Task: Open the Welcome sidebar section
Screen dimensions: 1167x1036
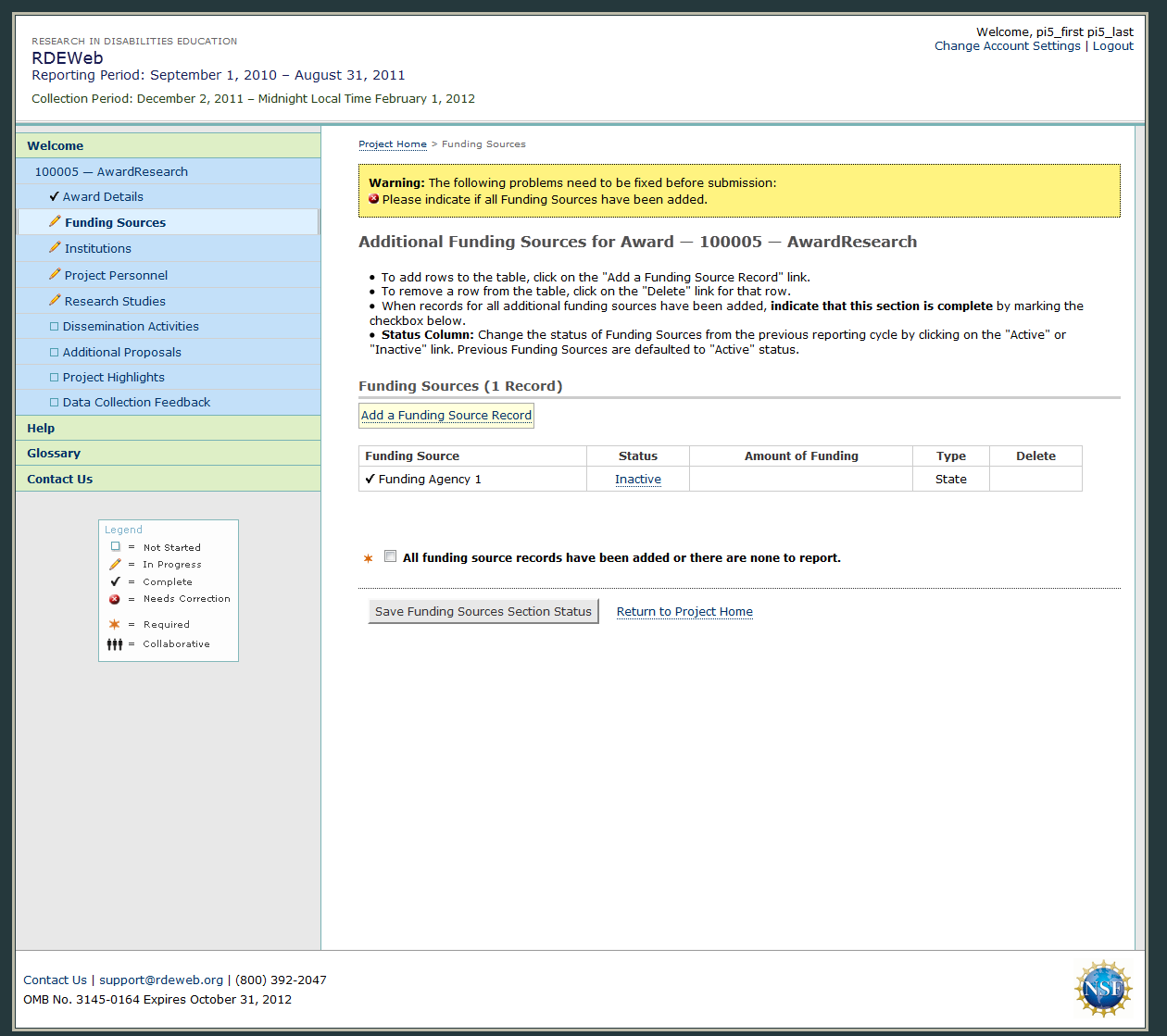Action: point(56,145)
